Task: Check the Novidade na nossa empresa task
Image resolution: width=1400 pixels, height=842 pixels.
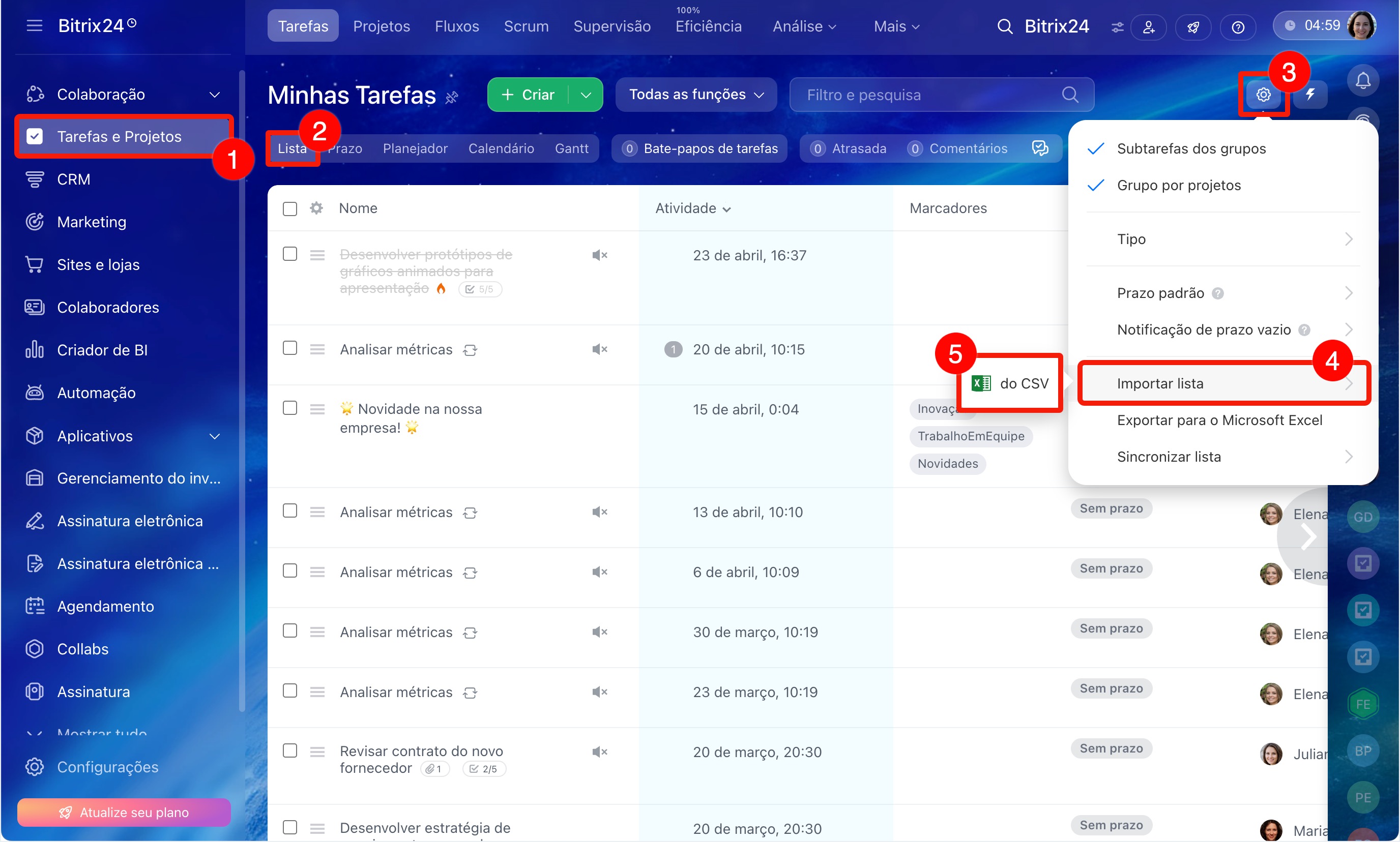Action: pos(289,408)
